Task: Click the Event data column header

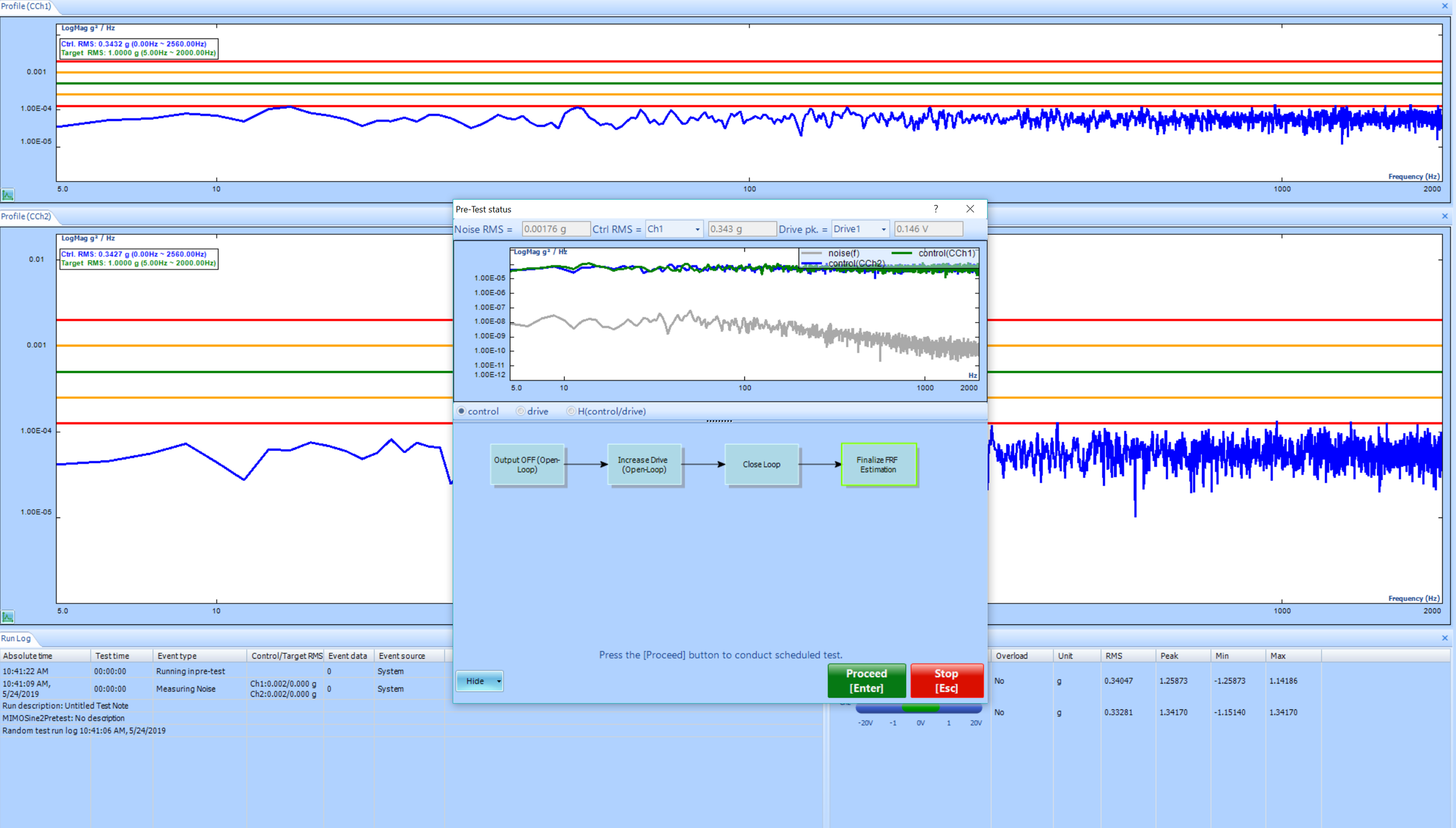Action: (349, 656)
